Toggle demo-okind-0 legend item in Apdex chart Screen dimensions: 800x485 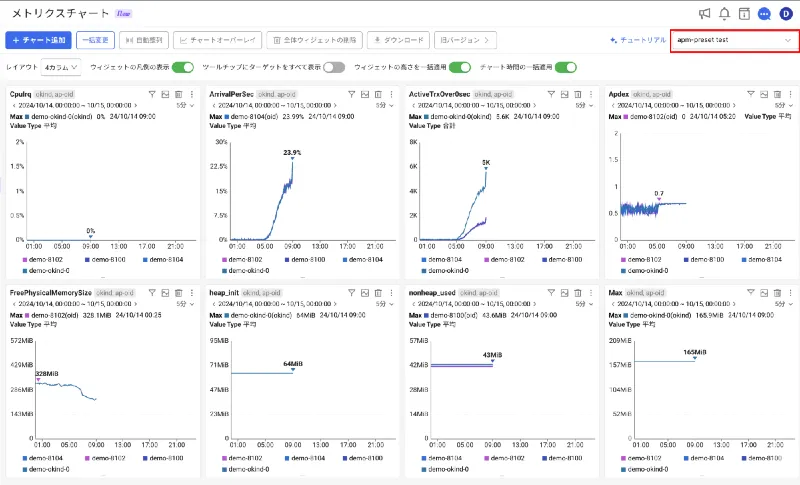click(644, 271)
